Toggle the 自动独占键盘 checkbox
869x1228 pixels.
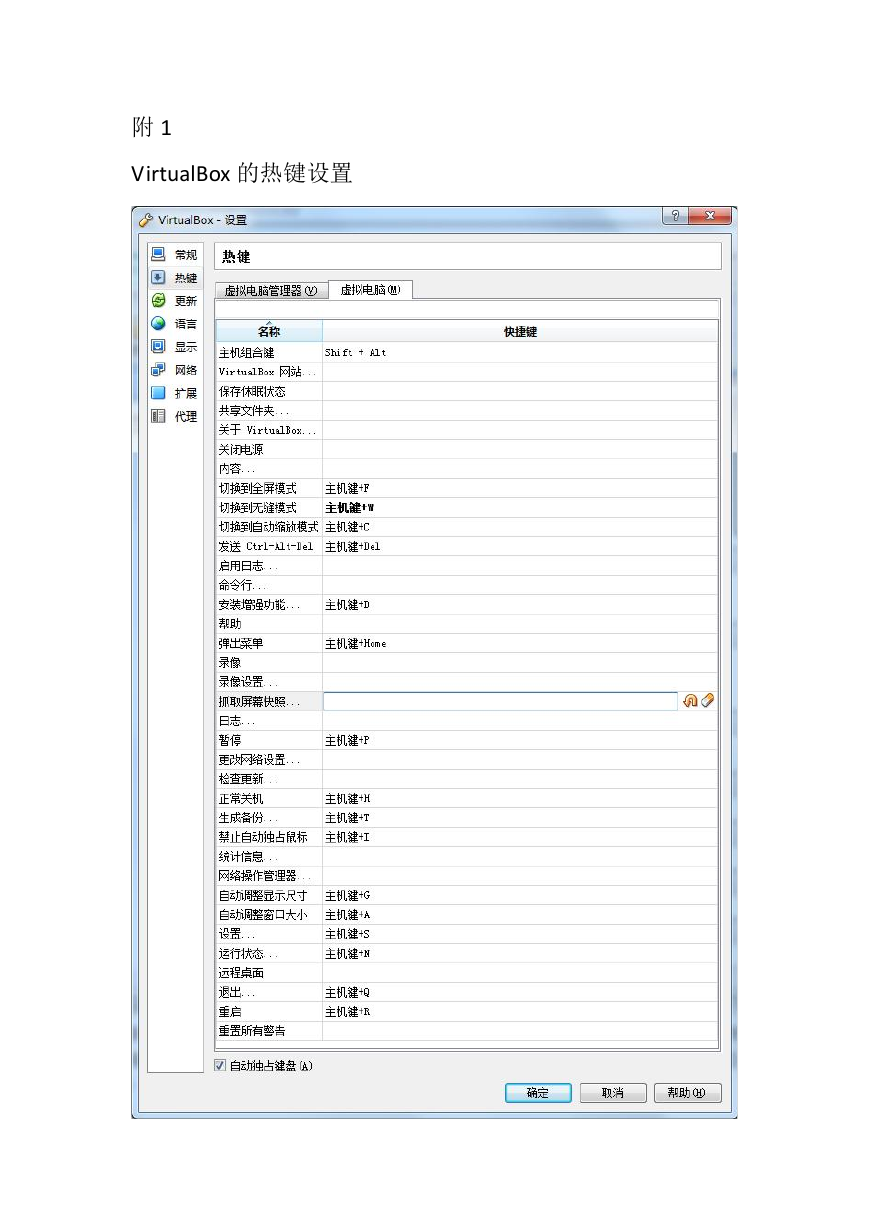(x=220, y=1066)
